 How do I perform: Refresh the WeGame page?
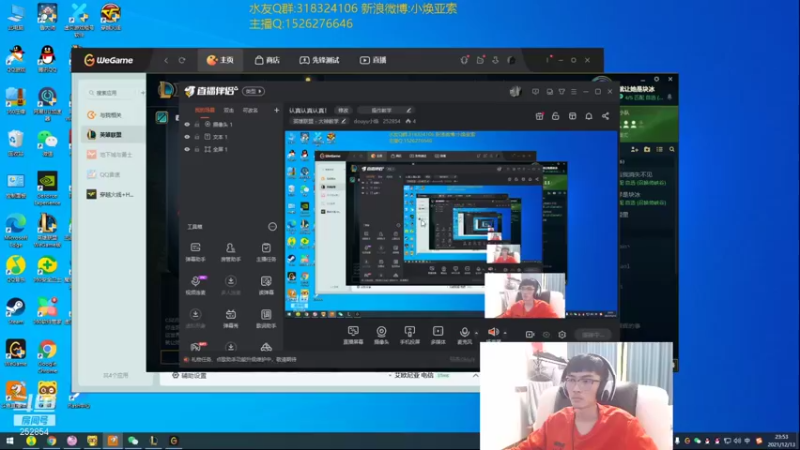182,60
